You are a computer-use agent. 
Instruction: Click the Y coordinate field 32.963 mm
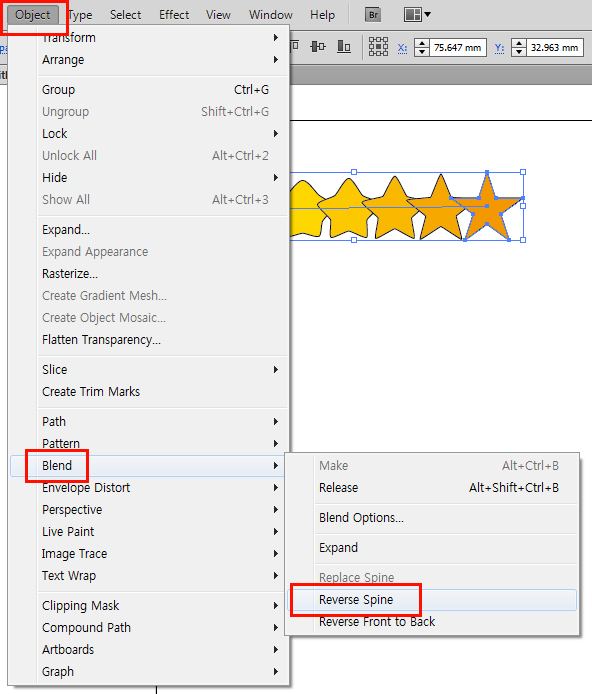tap(554, 47)
